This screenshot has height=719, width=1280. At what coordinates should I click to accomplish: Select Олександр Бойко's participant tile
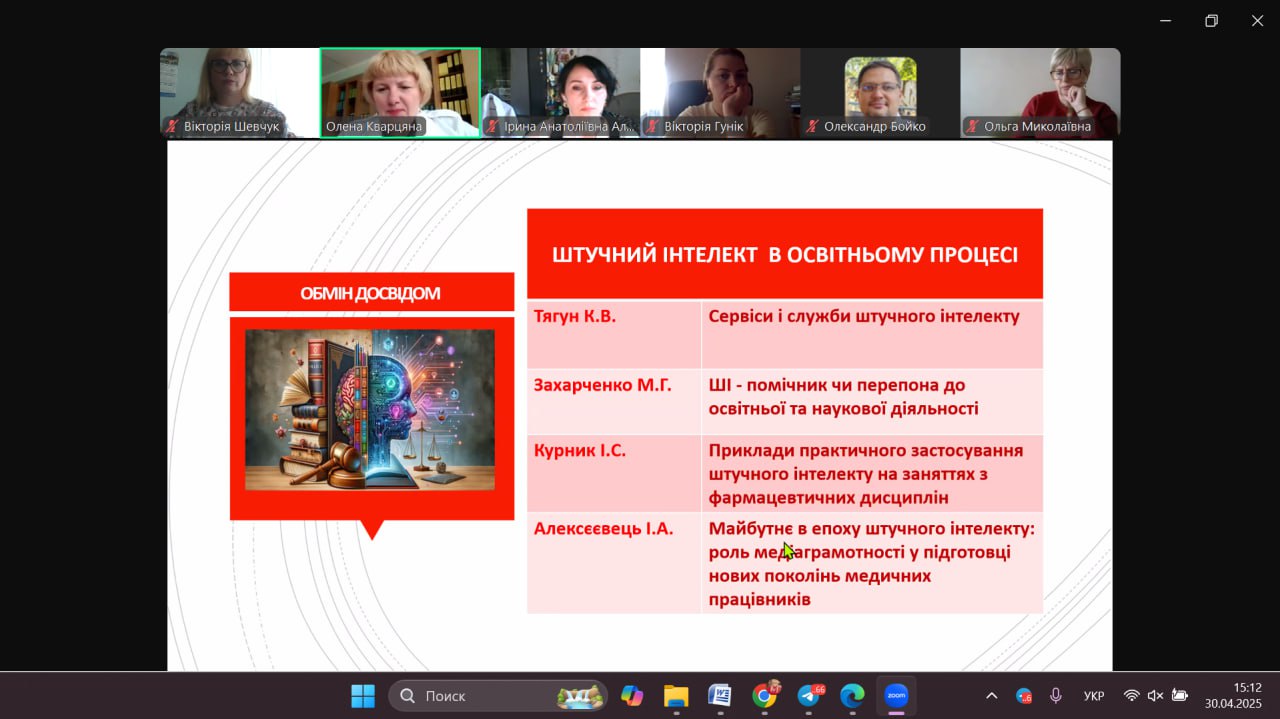pos(880,92)
